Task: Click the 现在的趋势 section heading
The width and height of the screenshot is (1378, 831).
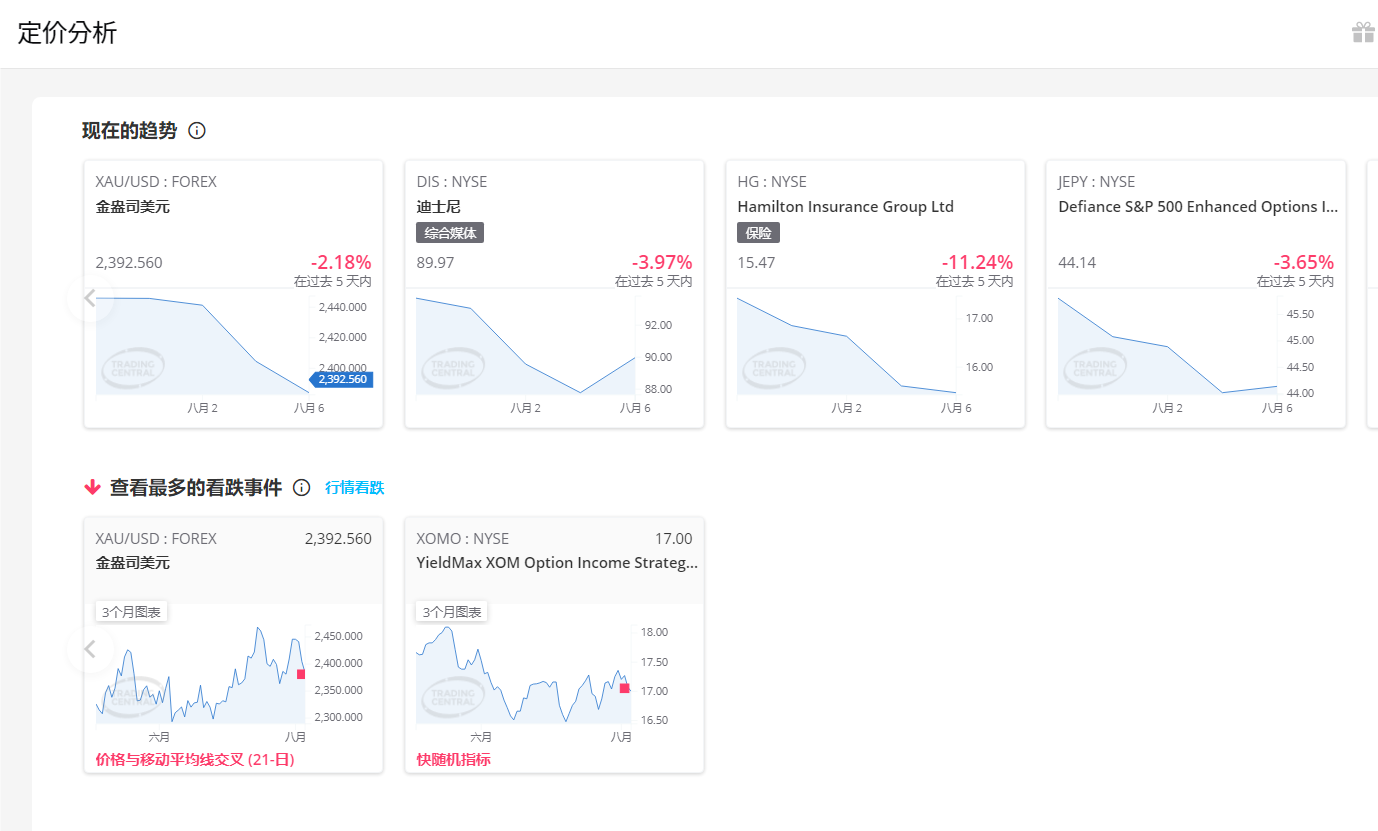Action: coord(129,130)
